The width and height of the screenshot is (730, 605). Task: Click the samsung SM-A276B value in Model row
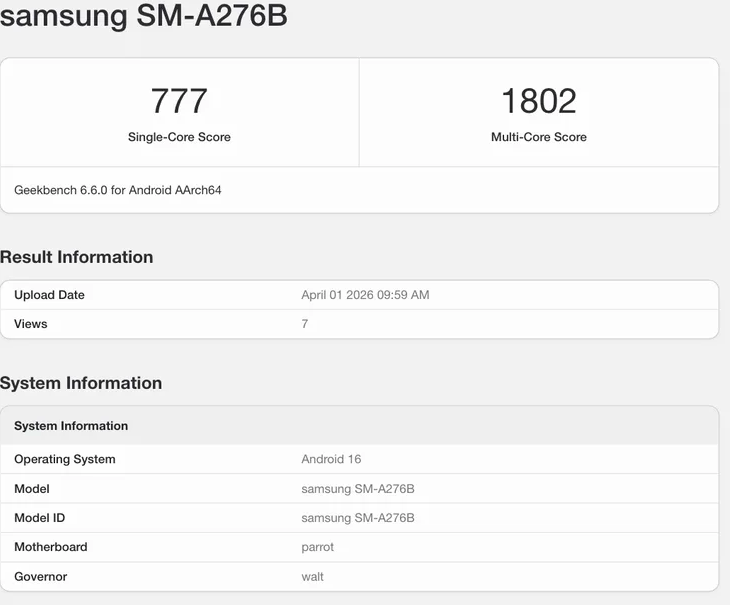pyautogui.click(x=357, y=489)
